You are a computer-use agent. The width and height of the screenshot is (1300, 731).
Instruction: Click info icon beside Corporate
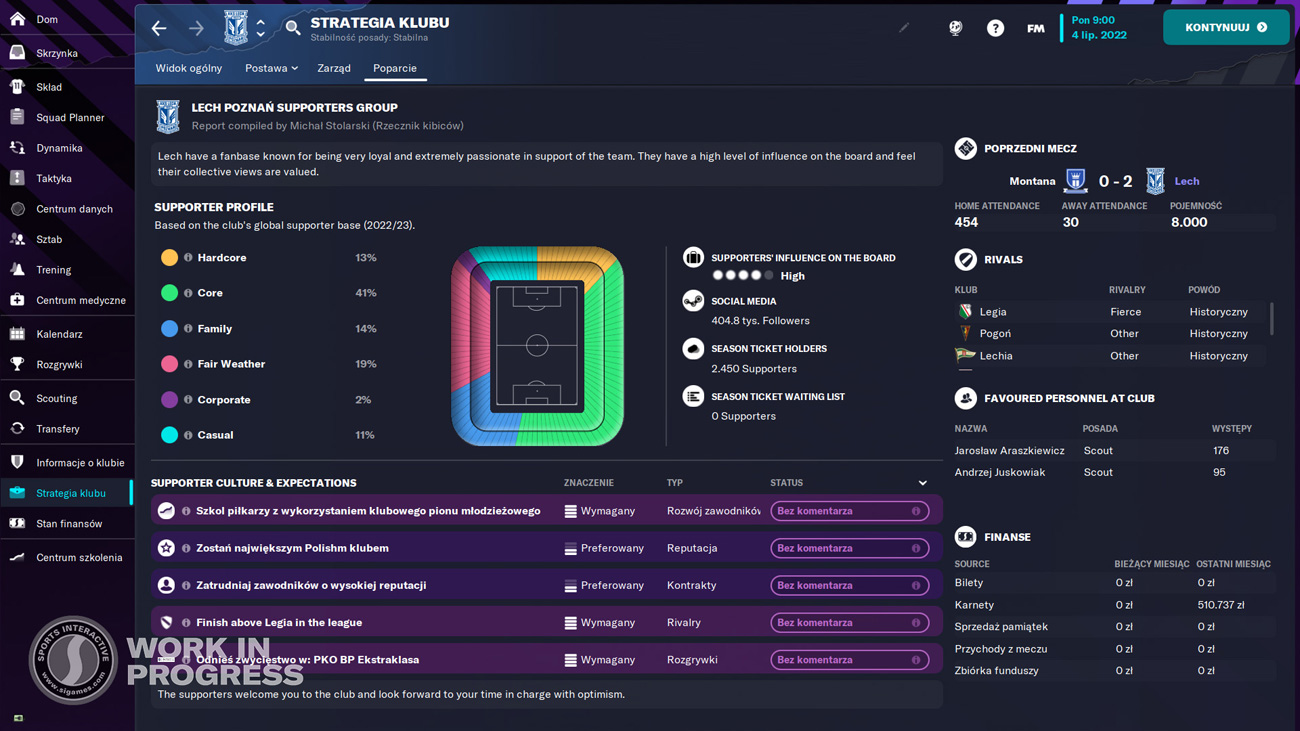188,400
